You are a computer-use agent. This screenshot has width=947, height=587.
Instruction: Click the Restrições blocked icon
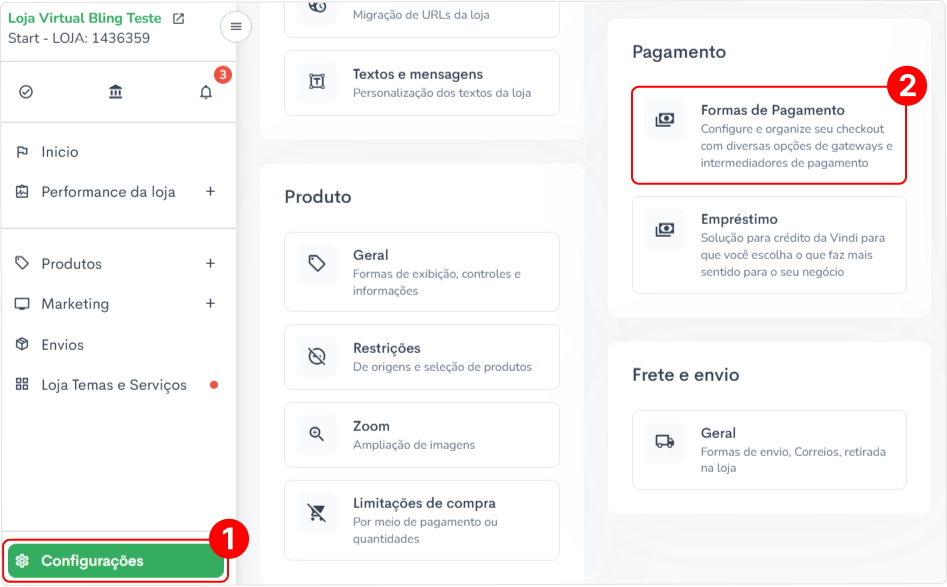[317, 357]
